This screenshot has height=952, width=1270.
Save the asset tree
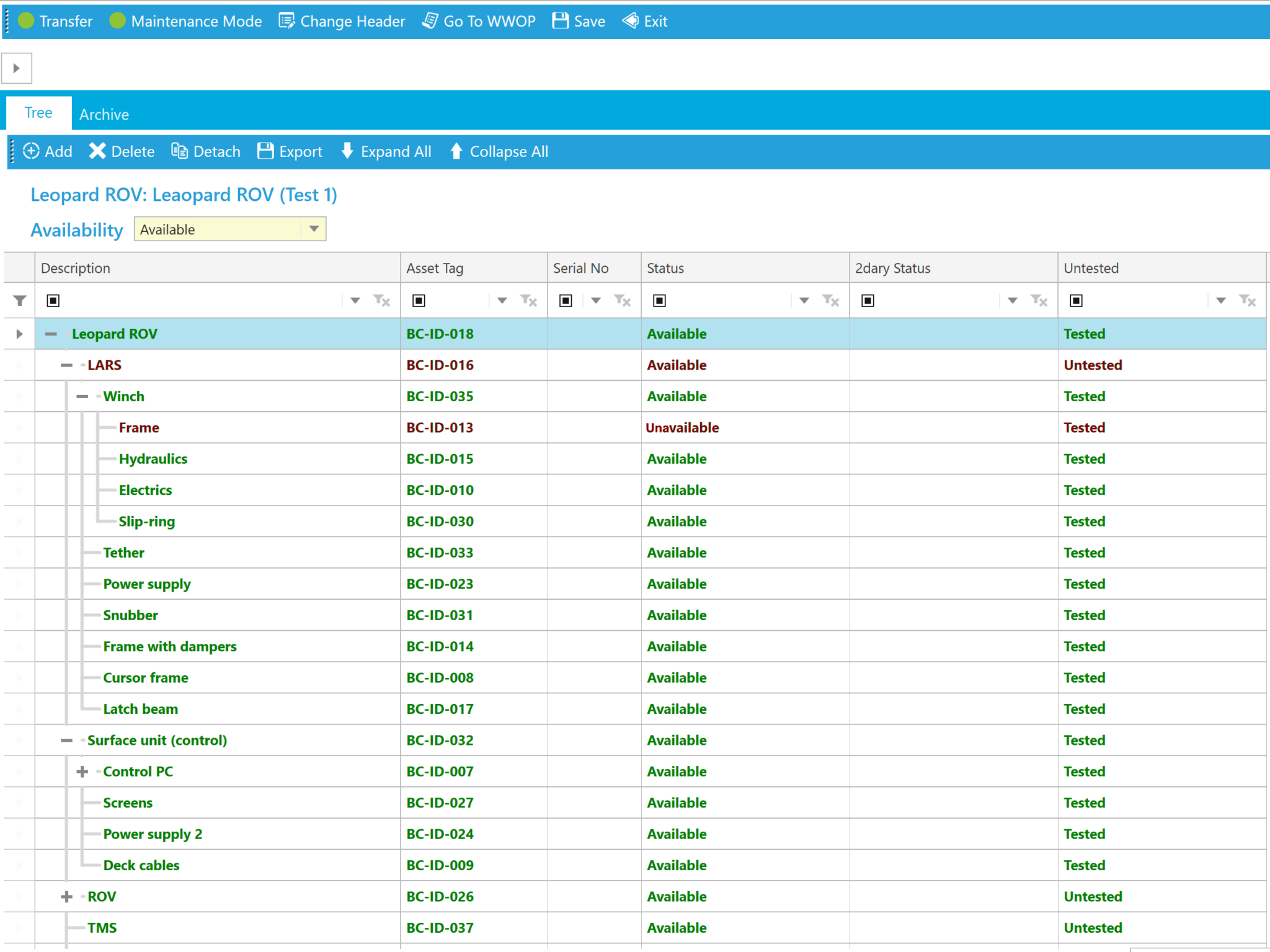579,21
